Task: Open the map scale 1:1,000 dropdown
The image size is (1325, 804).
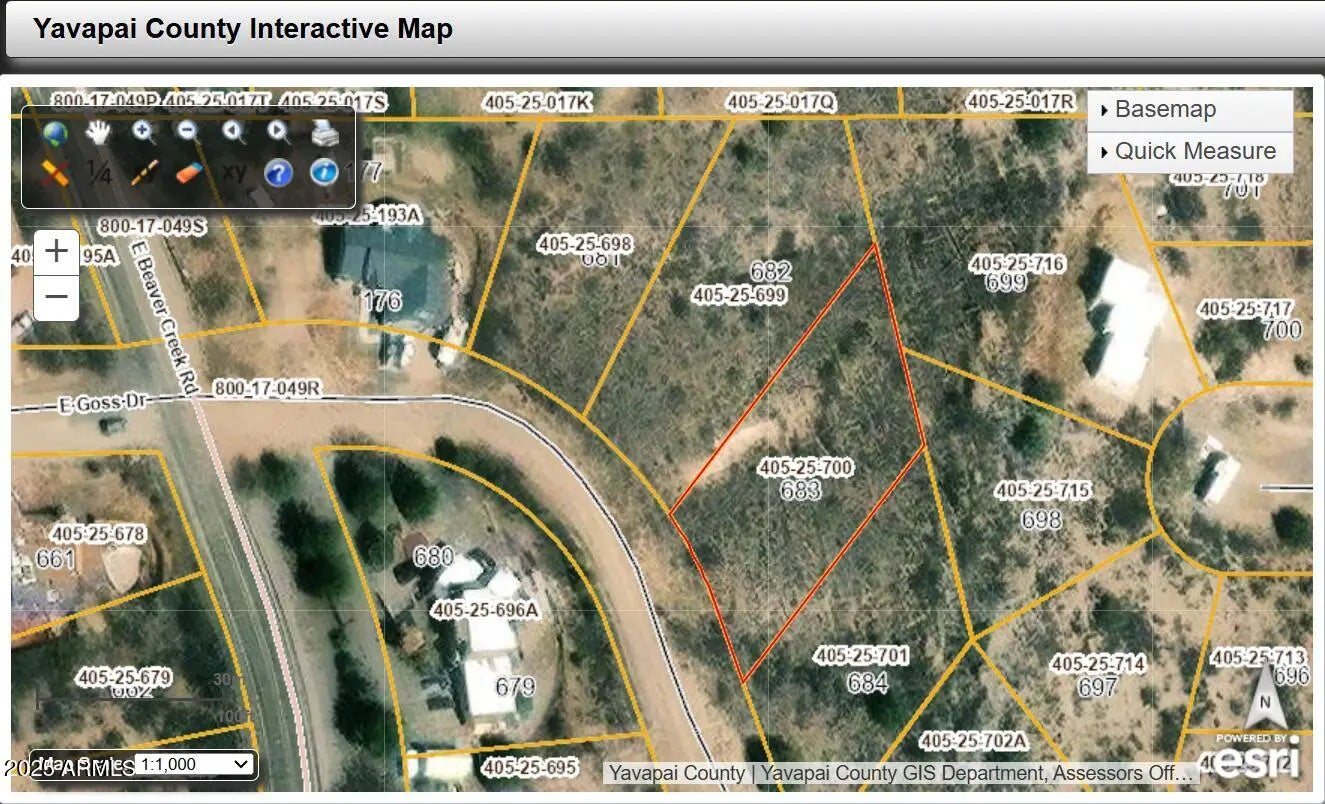Action: pos(194,764)
